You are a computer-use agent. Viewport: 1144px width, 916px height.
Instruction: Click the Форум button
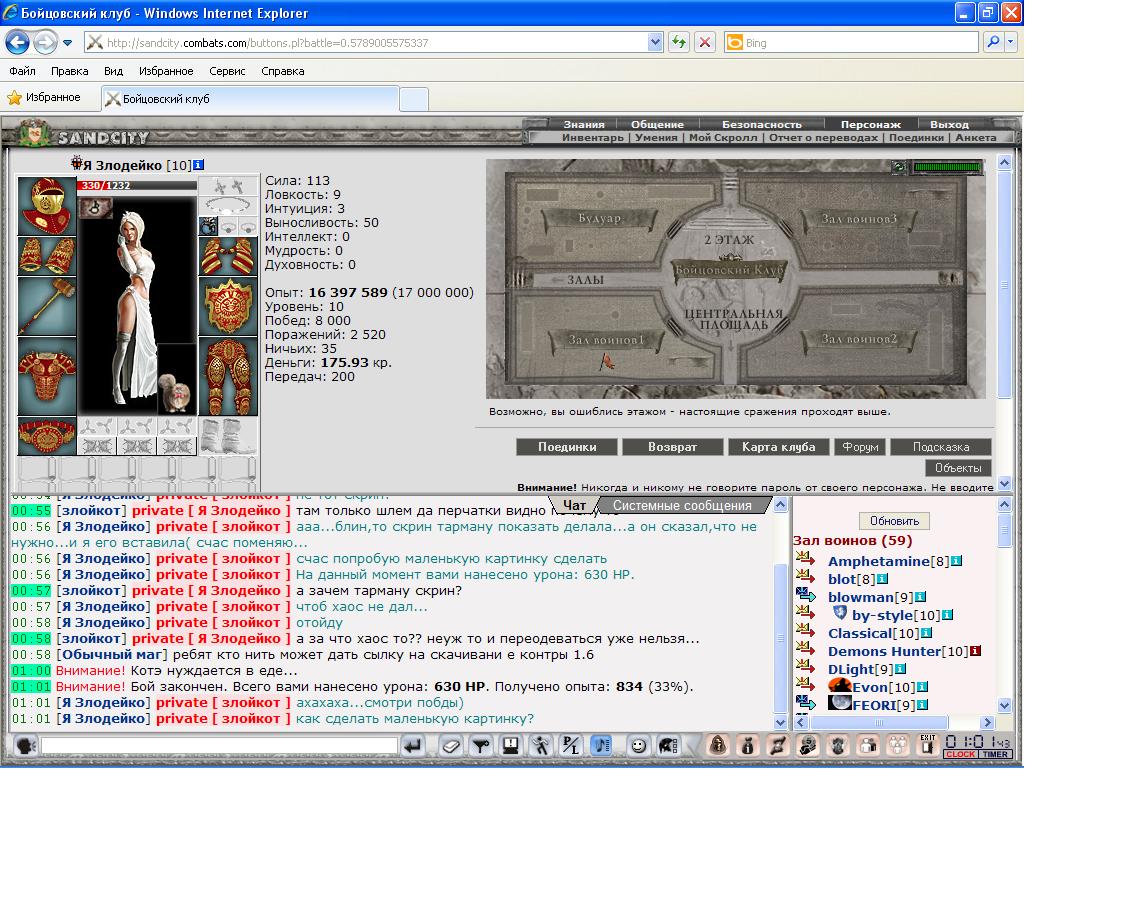pos(860,447)
